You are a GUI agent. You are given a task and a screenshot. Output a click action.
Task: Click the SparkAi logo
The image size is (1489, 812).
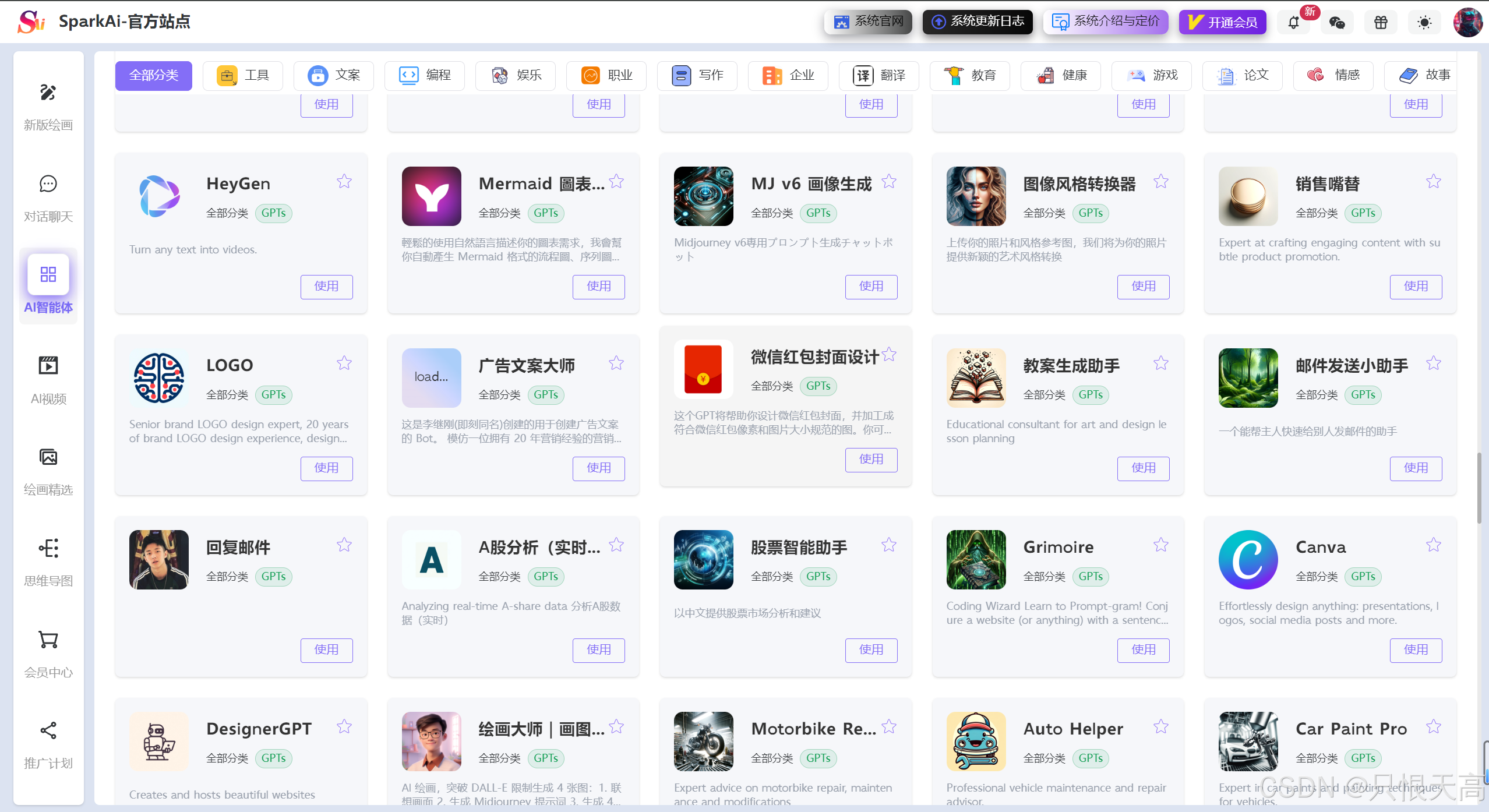31,22
